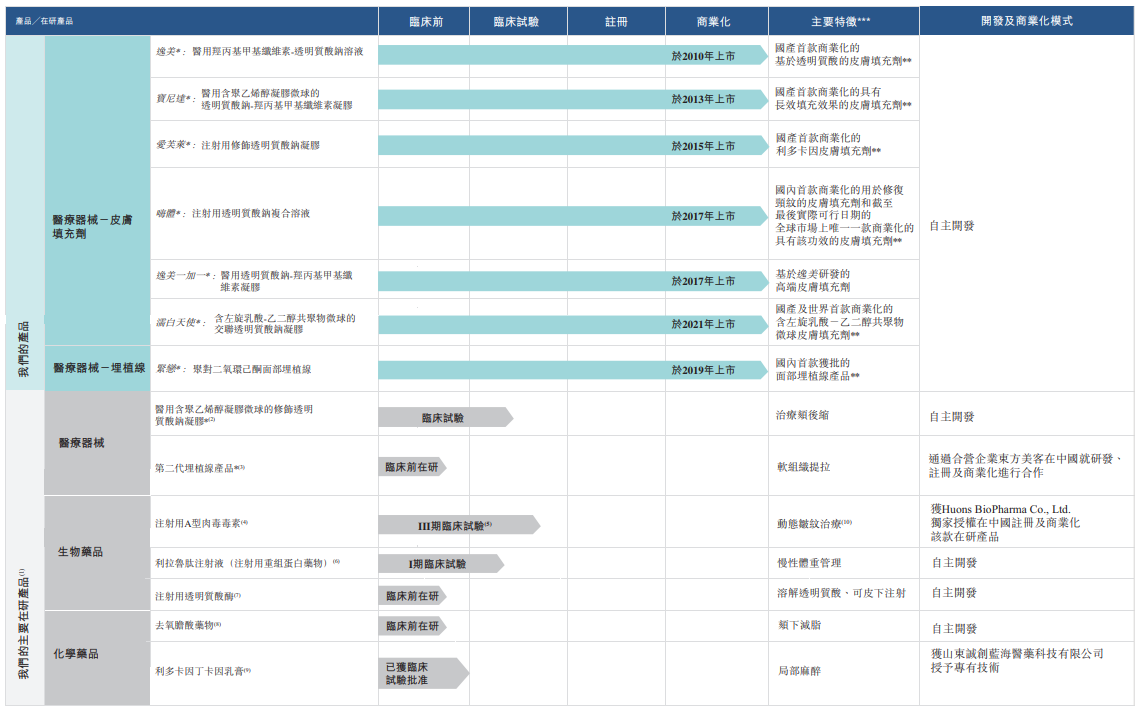
Task: Select the 醫療器械－埋植線 category cell
Action: coord(98,369)
